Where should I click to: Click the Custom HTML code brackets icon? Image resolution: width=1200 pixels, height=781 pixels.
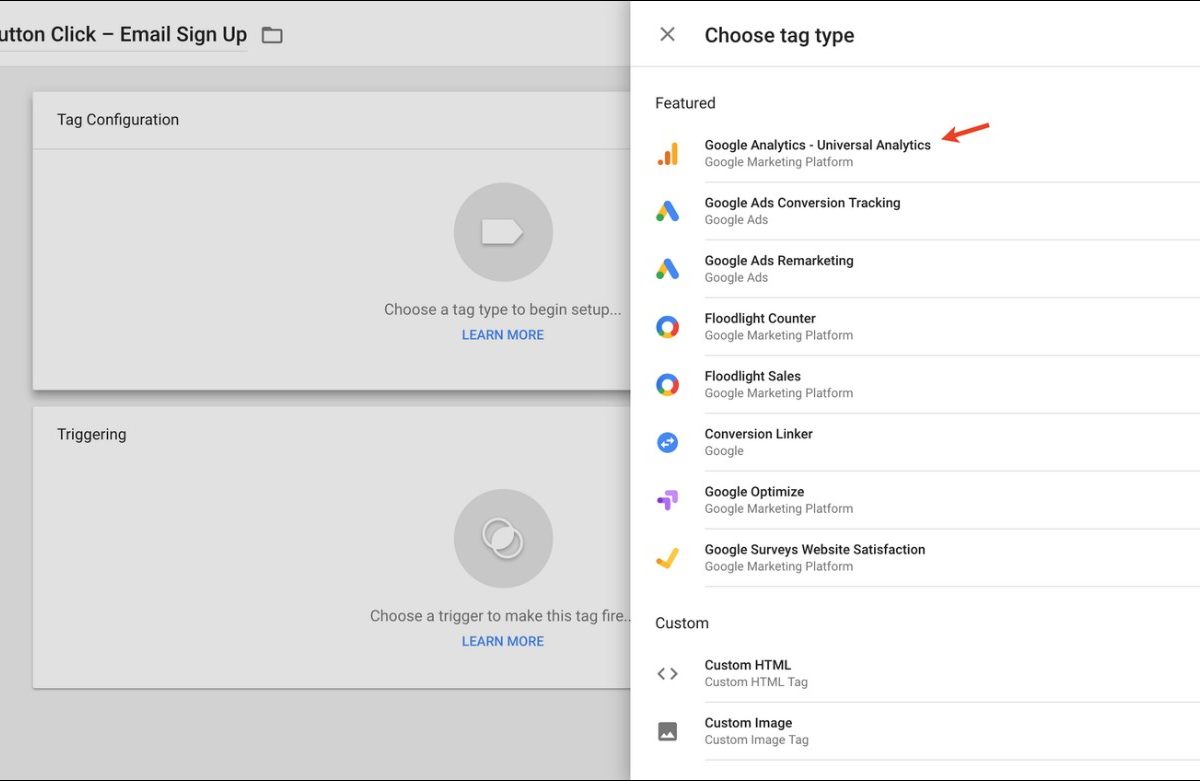pos(667,674)
